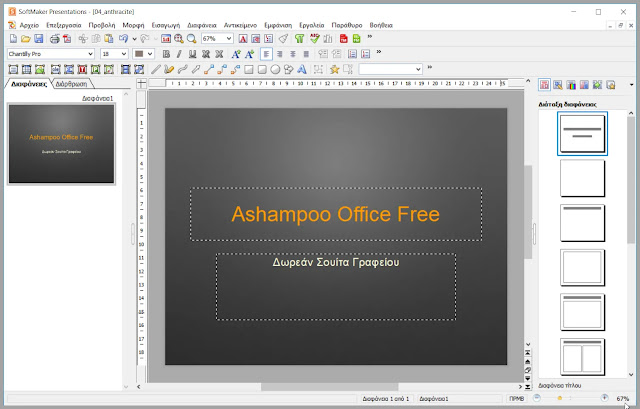
Task: Toggle formatting marks green pilcrow icon
Action: [x=300, y=39]
